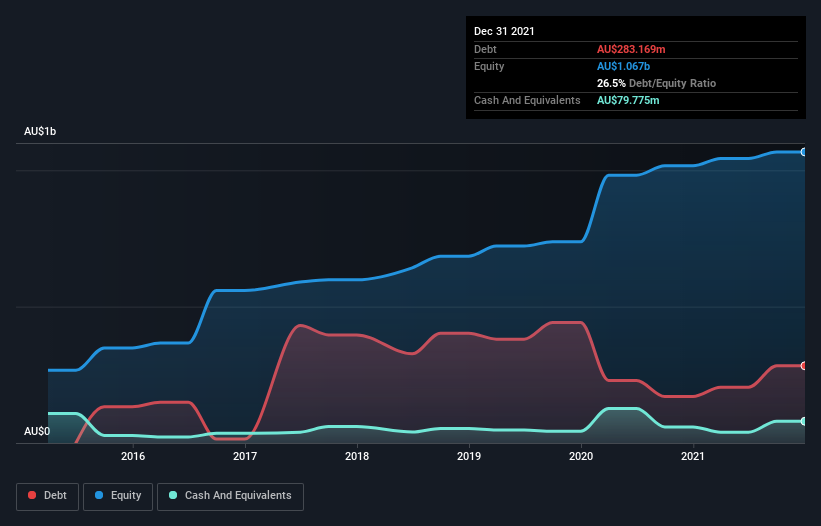Select the 2020 x-axis label

581,456
